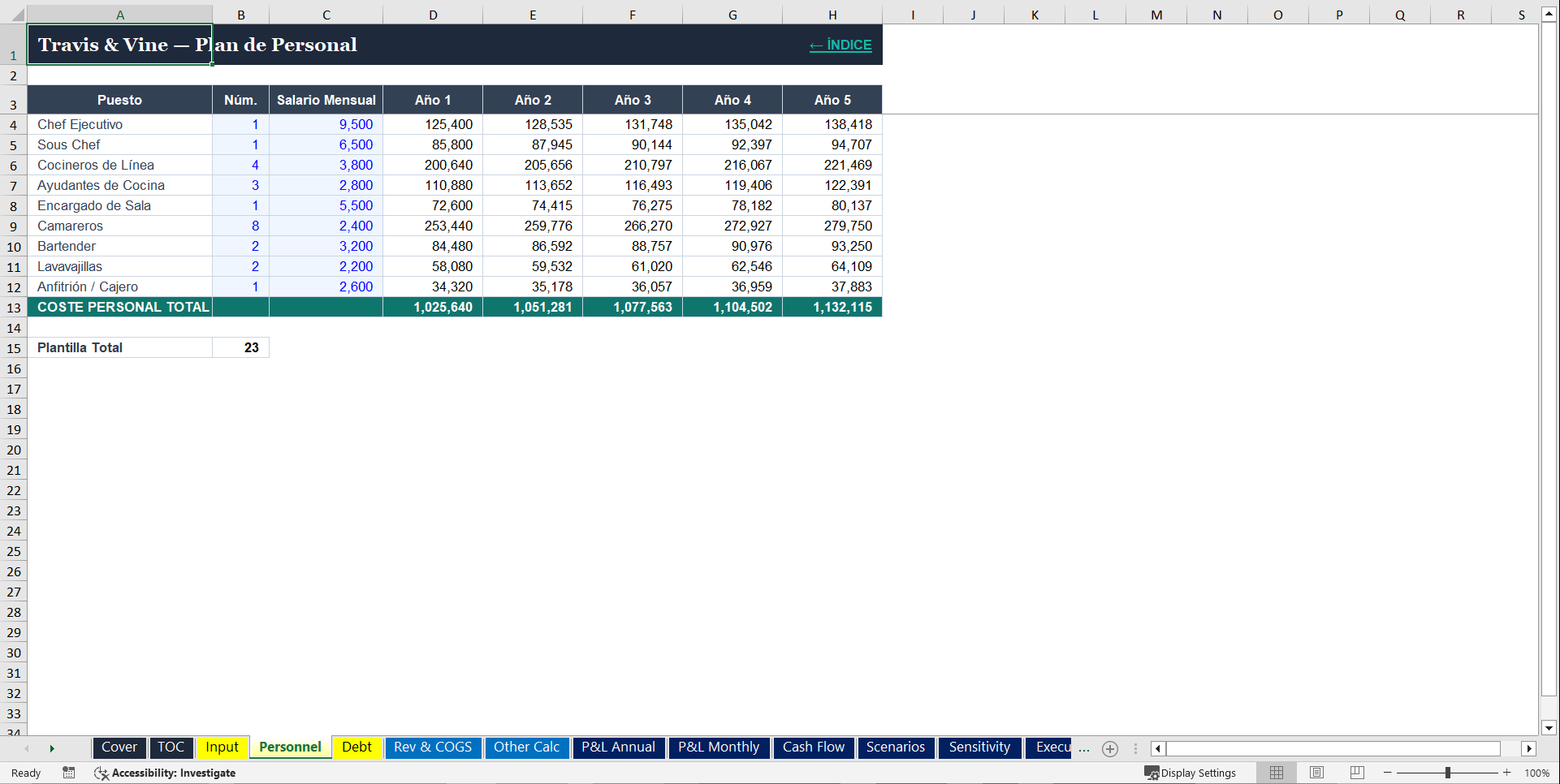Zoom out with the minus button

pos(1388,773)
